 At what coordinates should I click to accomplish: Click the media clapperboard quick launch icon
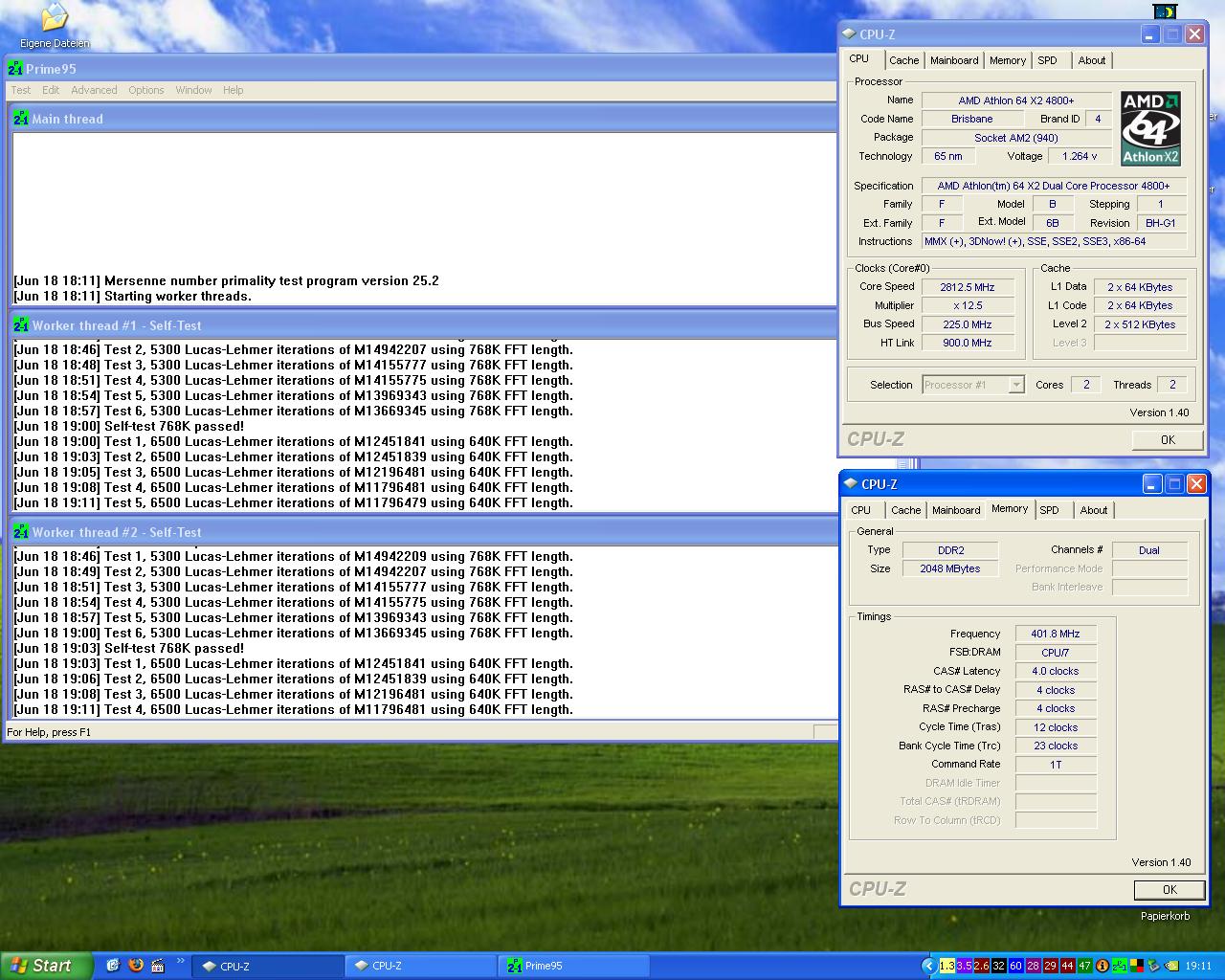[x=158, y=966]
